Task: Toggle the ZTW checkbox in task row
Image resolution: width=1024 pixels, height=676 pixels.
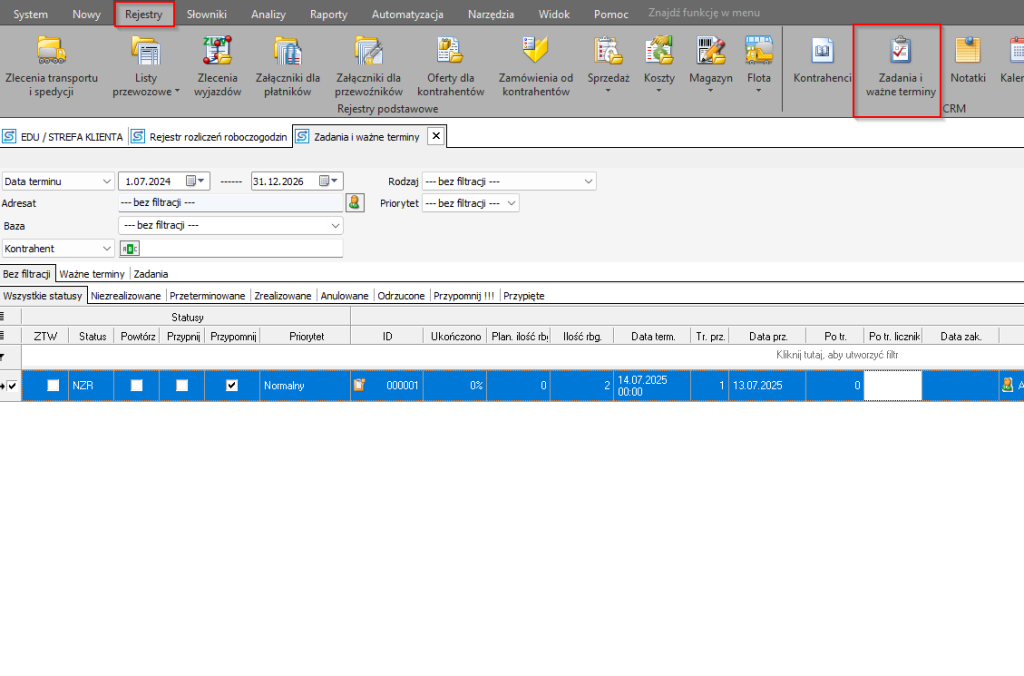Action: [53, 385]
